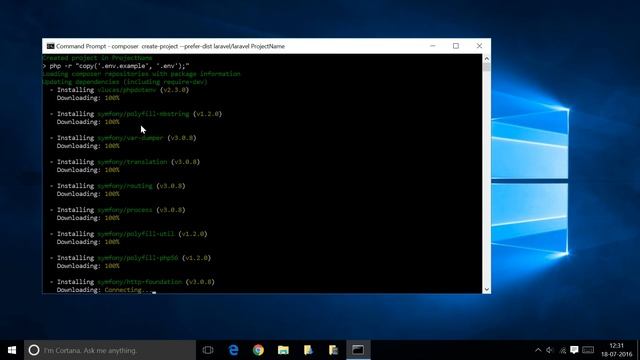The image size is (640, 360).
Task: Click the 'Installing symfony/translation' line
Action: (x=125, y=162)
